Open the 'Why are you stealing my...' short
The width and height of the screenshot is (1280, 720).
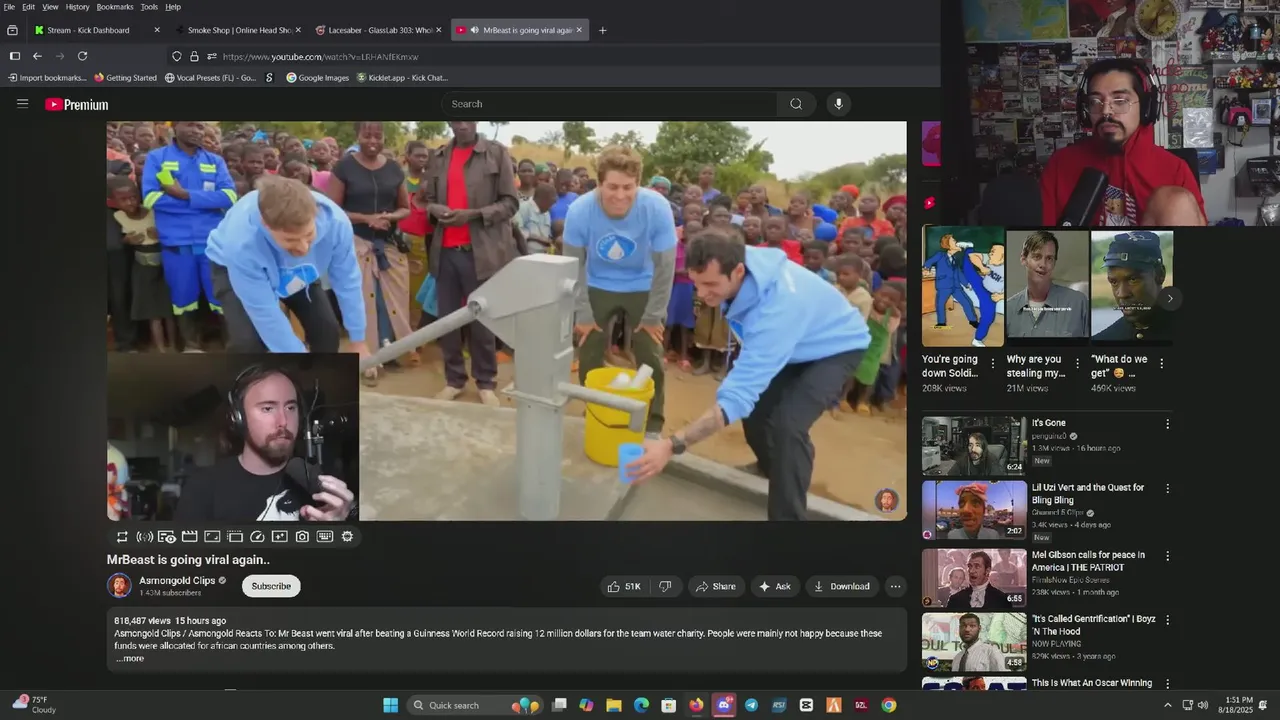point(1047,286)
